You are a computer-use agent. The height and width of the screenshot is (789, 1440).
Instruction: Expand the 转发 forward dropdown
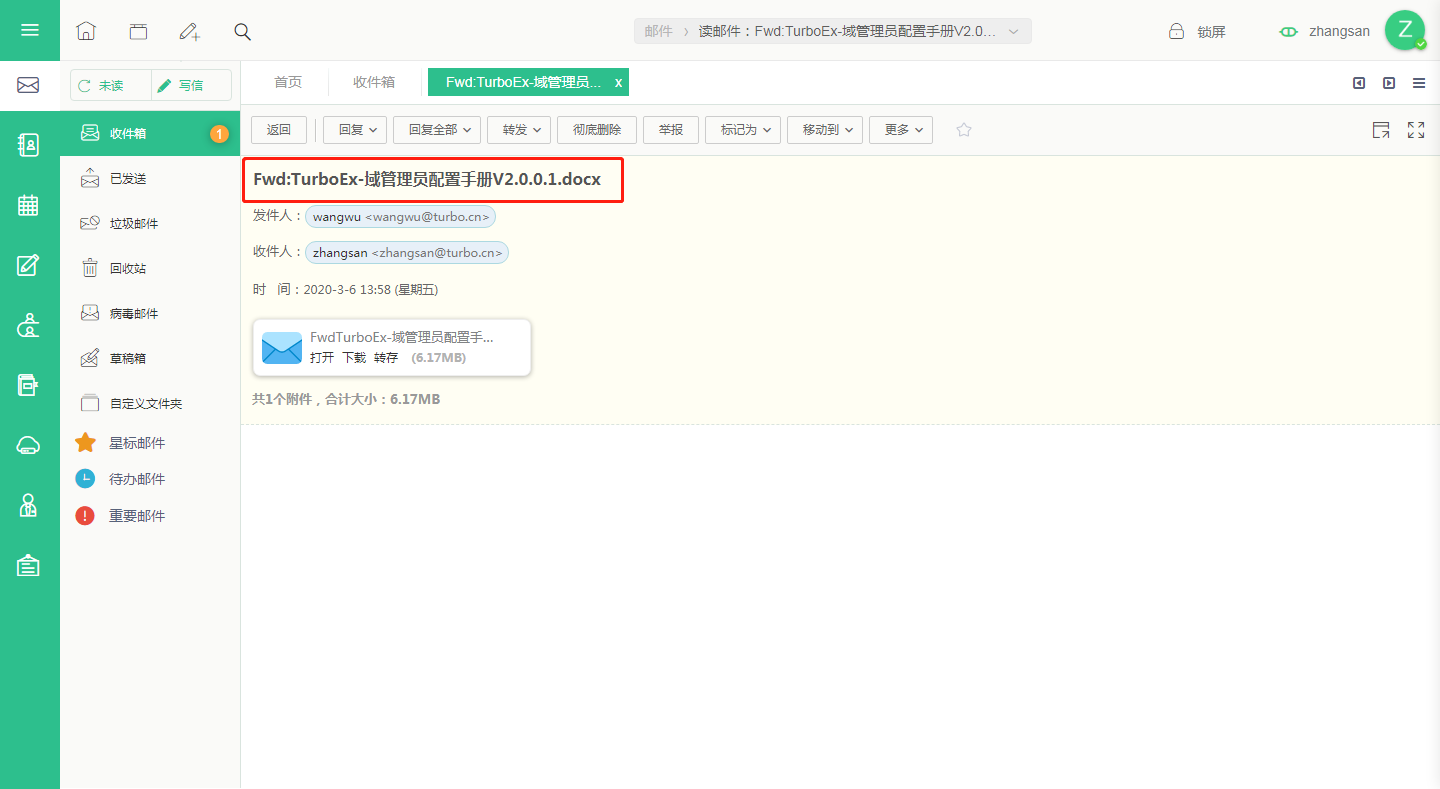click(519, 130)
